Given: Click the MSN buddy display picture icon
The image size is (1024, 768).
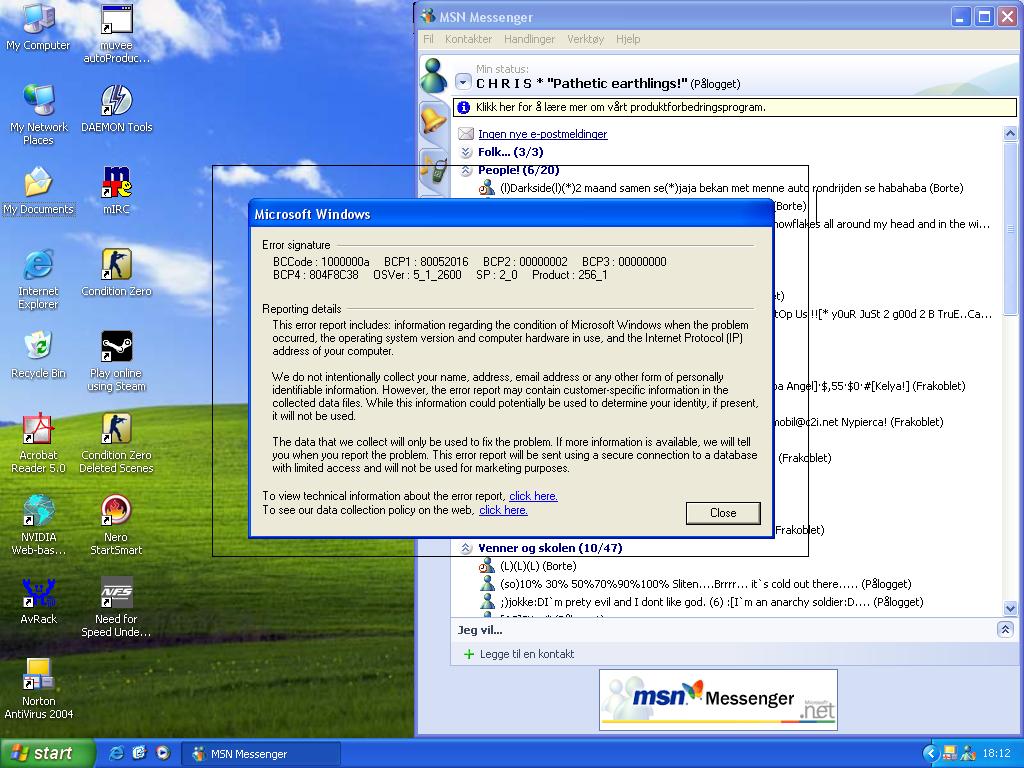Looking at the screenshot, I should point(433,76).
